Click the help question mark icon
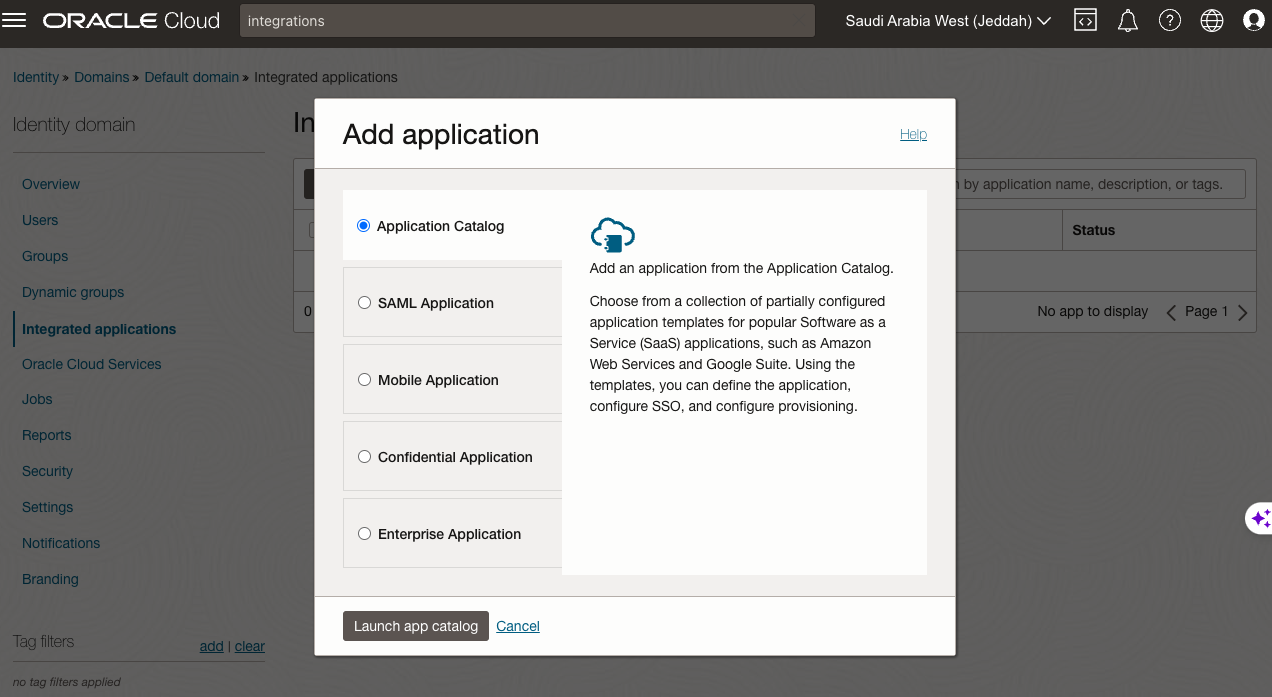The width and height of the screenshot is (1272, 697). [1170, 20]
